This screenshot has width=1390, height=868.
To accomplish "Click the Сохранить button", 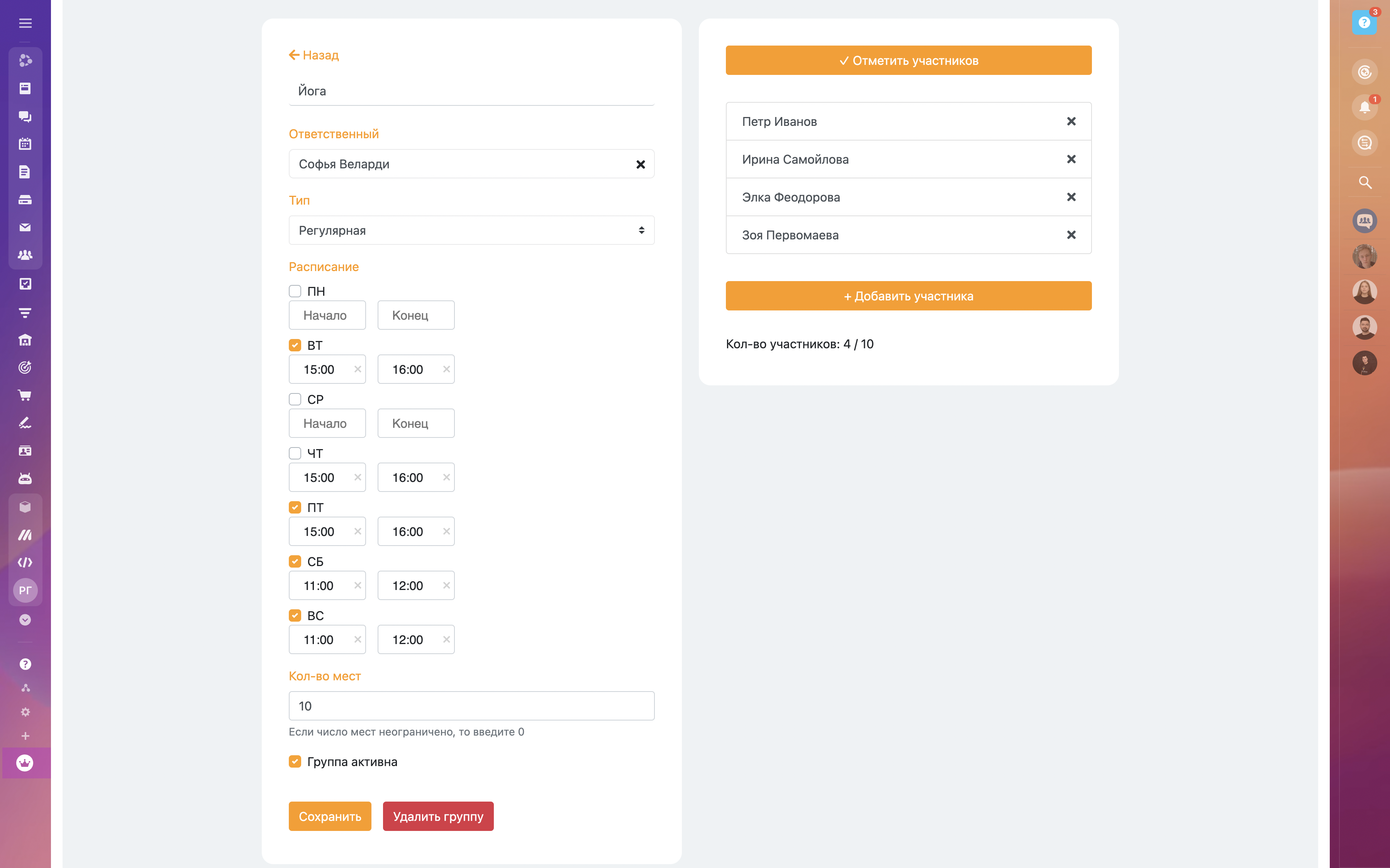I will [x=329, y=816].
